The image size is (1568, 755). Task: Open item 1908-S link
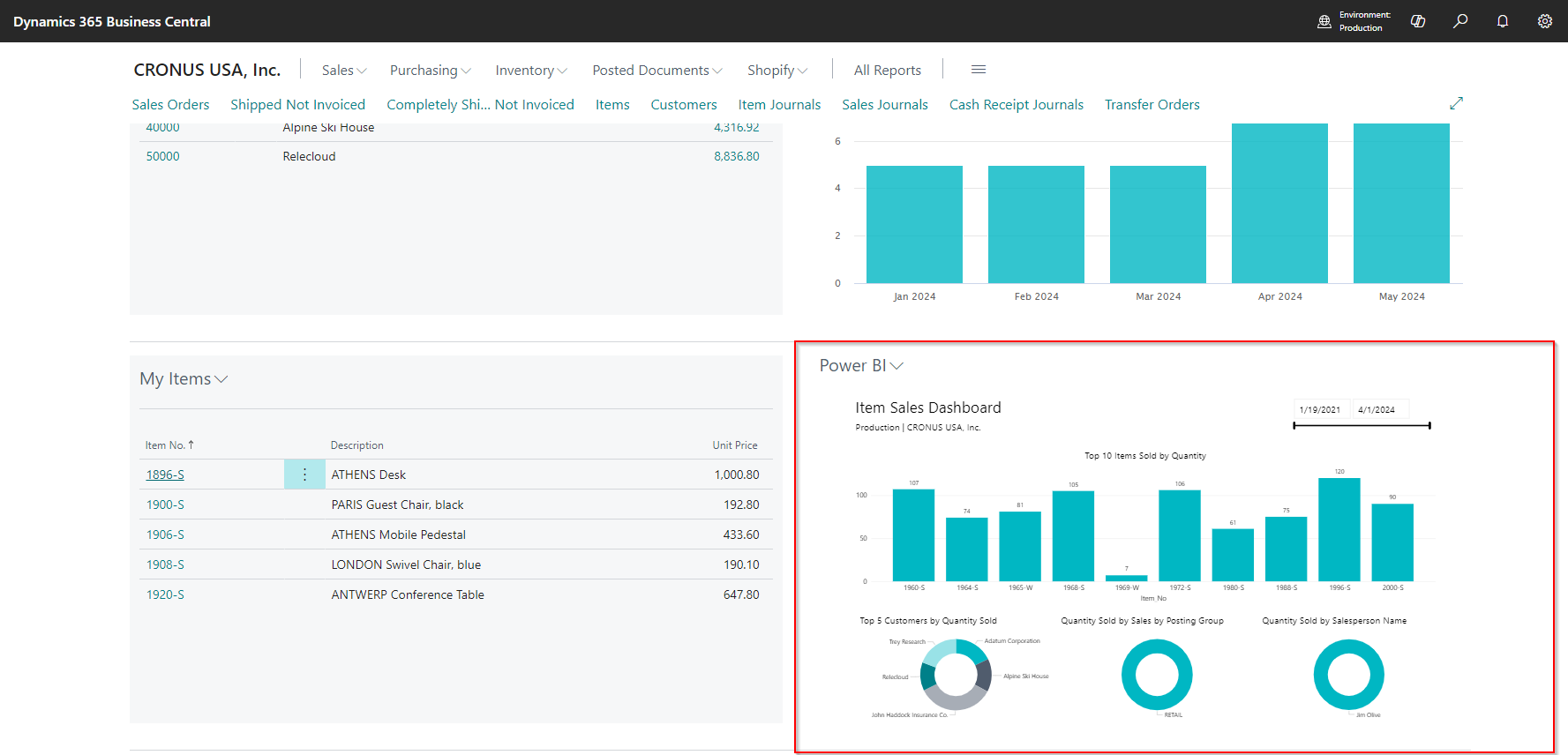tap(165, 564)
